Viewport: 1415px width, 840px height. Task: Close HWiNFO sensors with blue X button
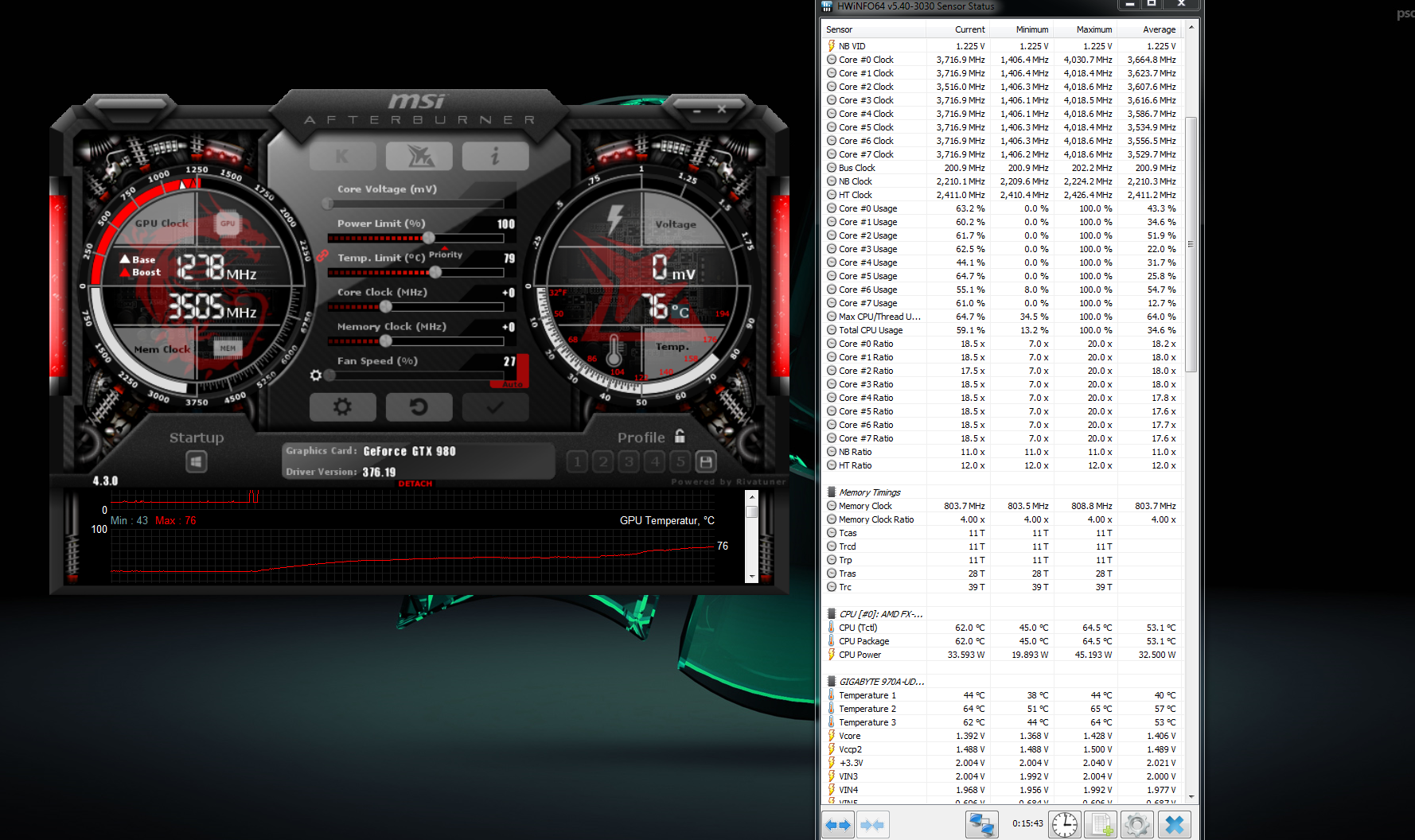(x=1175, y=824)
